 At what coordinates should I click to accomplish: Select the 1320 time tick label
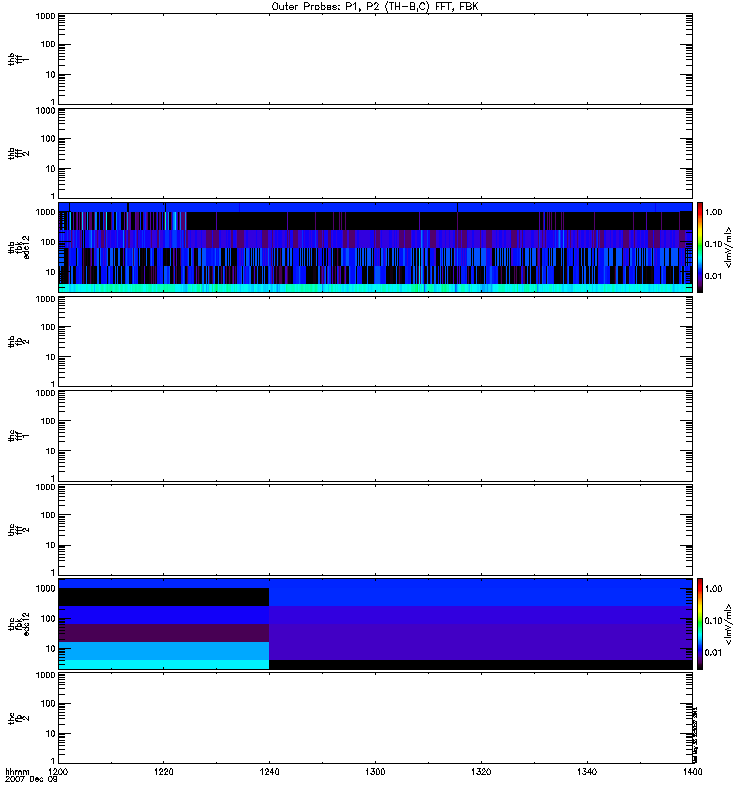[x=481, y=772]
